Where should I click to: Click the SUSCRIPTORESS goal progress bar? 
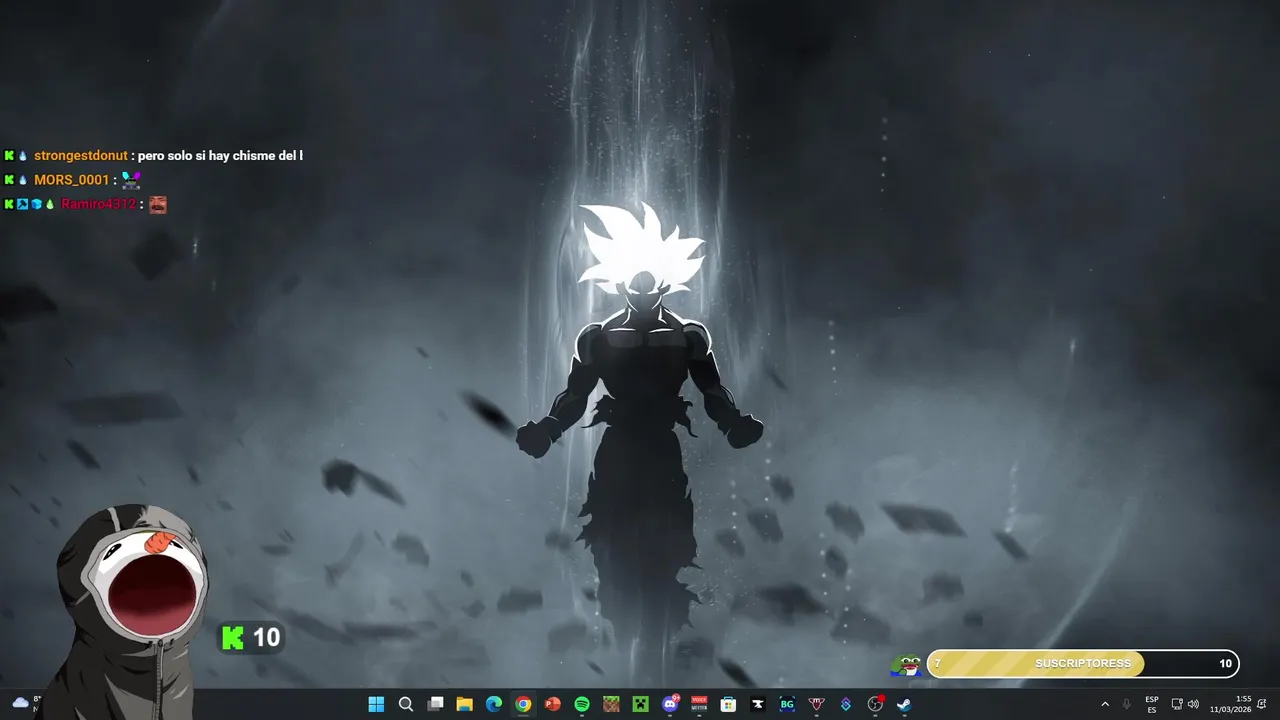[x=1083, y=664]
